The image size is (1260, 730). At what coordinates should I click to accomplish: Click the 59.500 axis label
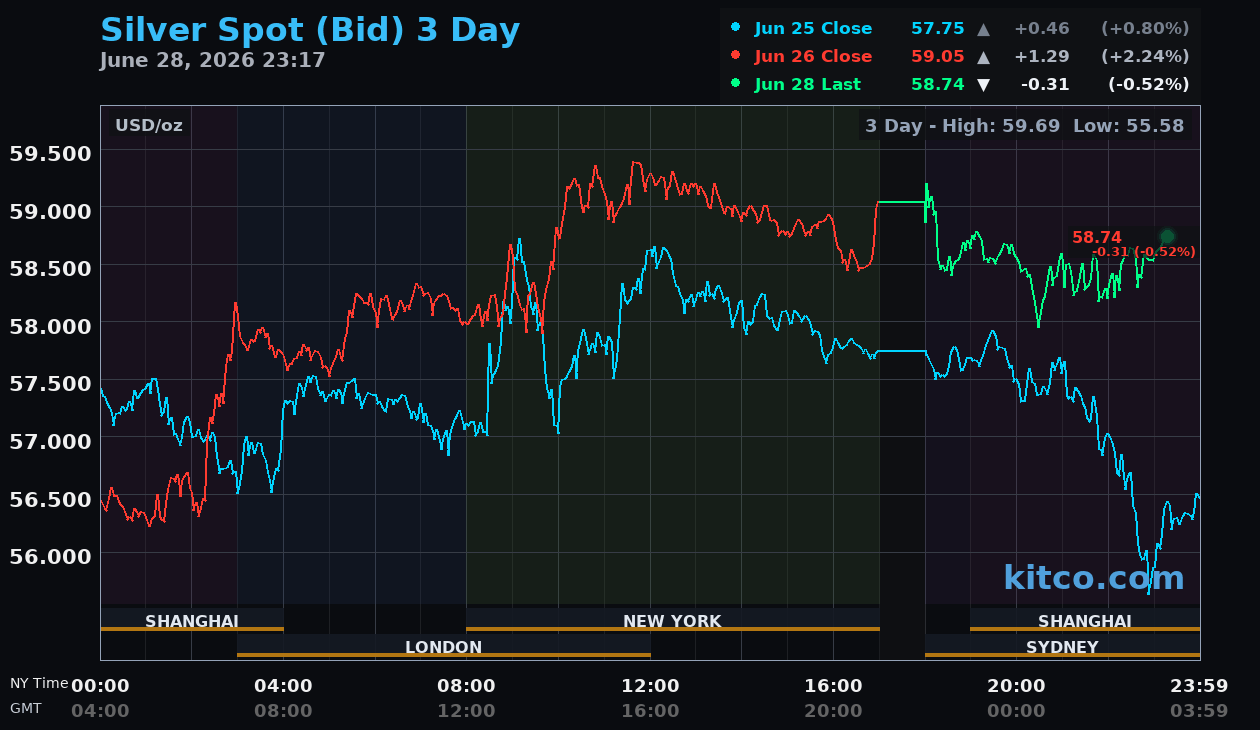[50, 153]
